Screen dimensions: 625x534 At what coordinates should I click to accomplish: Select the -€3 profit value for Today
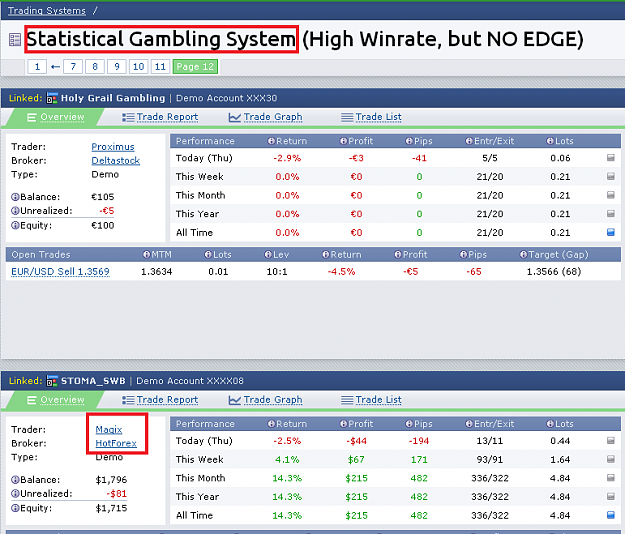coord(356,158)
